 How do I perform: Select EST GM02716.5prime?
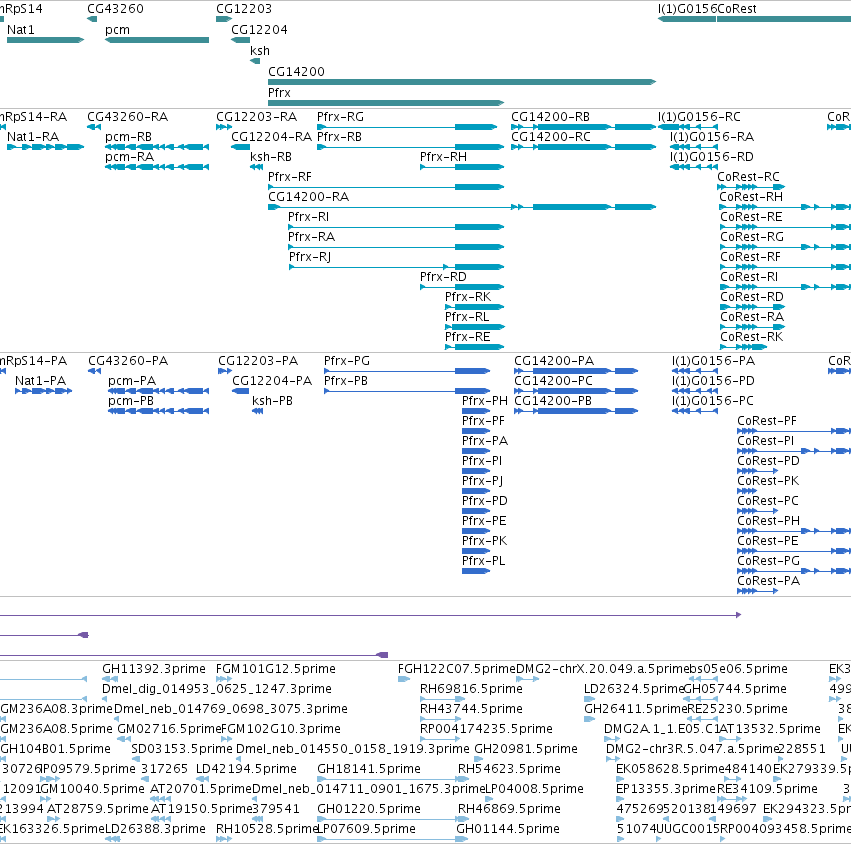click(x=124, y=739)
